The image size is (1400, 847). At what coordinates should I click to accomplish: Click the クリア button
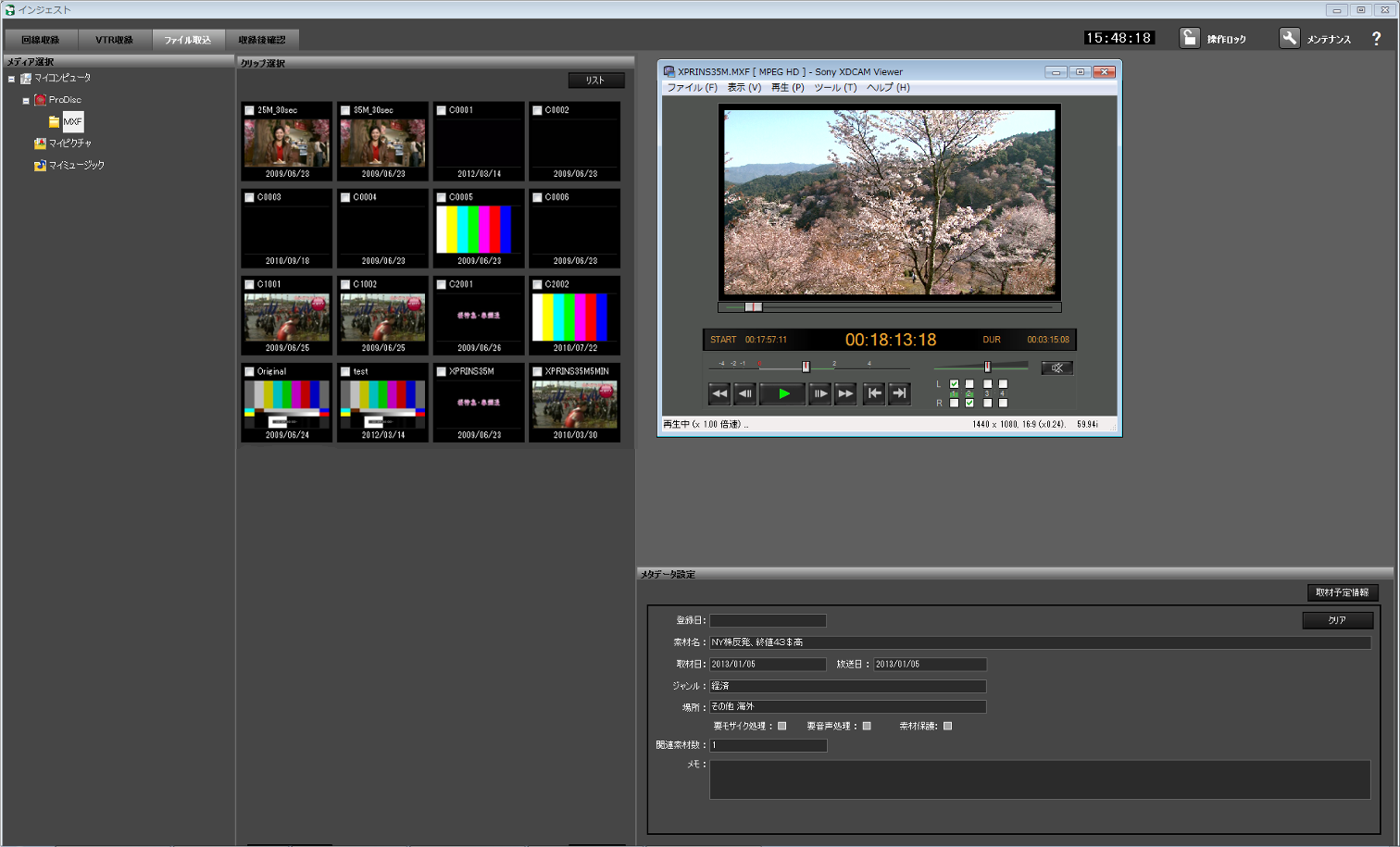[1337, 620]
